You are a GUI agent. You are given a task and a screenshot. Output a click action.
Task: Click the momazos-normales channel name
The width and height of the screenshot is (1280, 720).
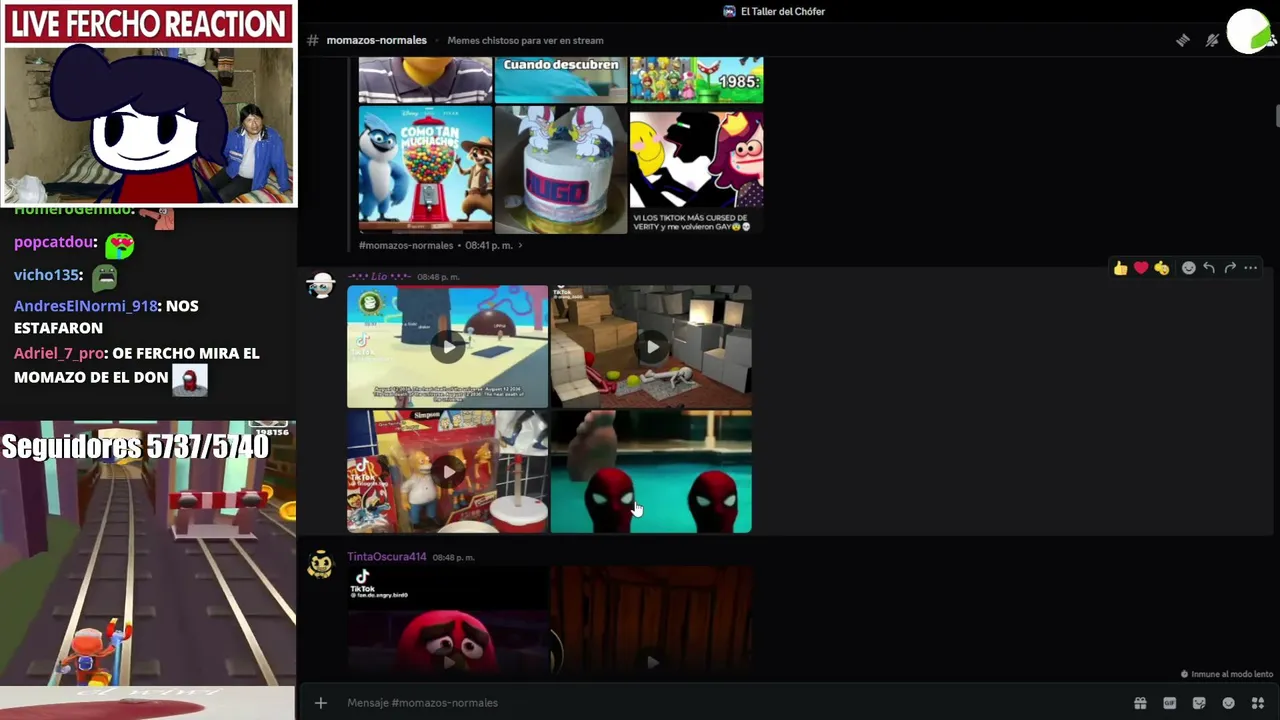click(376, 40)
